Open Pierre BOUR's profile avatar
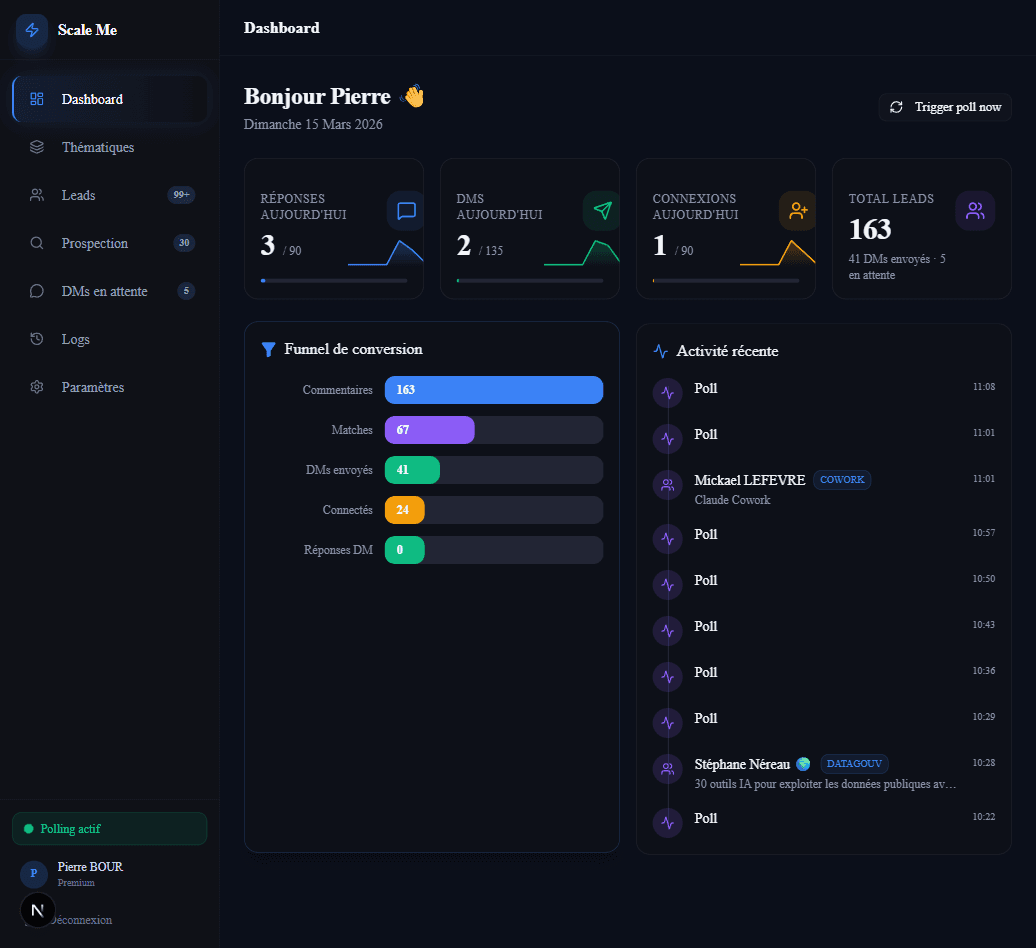 point(33,873)
